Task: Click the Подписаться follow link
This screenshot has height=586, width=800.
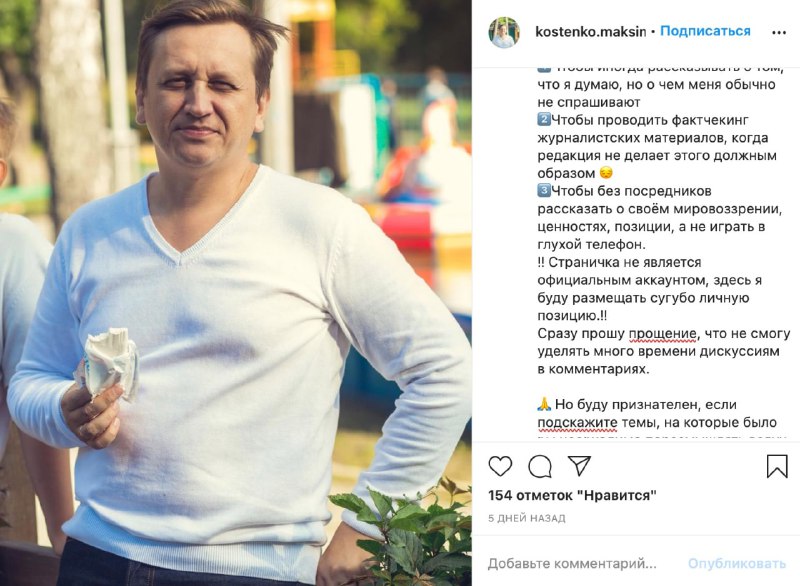Action: pyautogui.click(x=705, y=31)
